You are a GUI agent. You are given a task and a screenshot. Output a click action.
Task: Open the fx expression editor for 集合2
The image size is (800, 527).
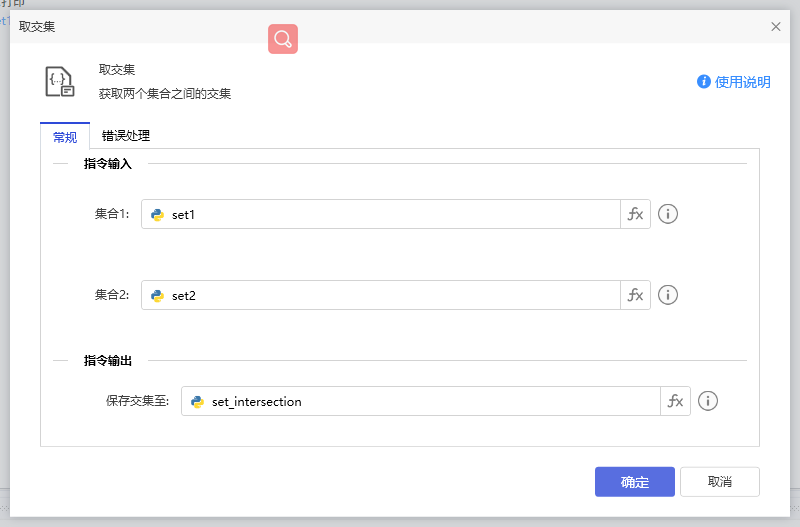coord(635,295)
